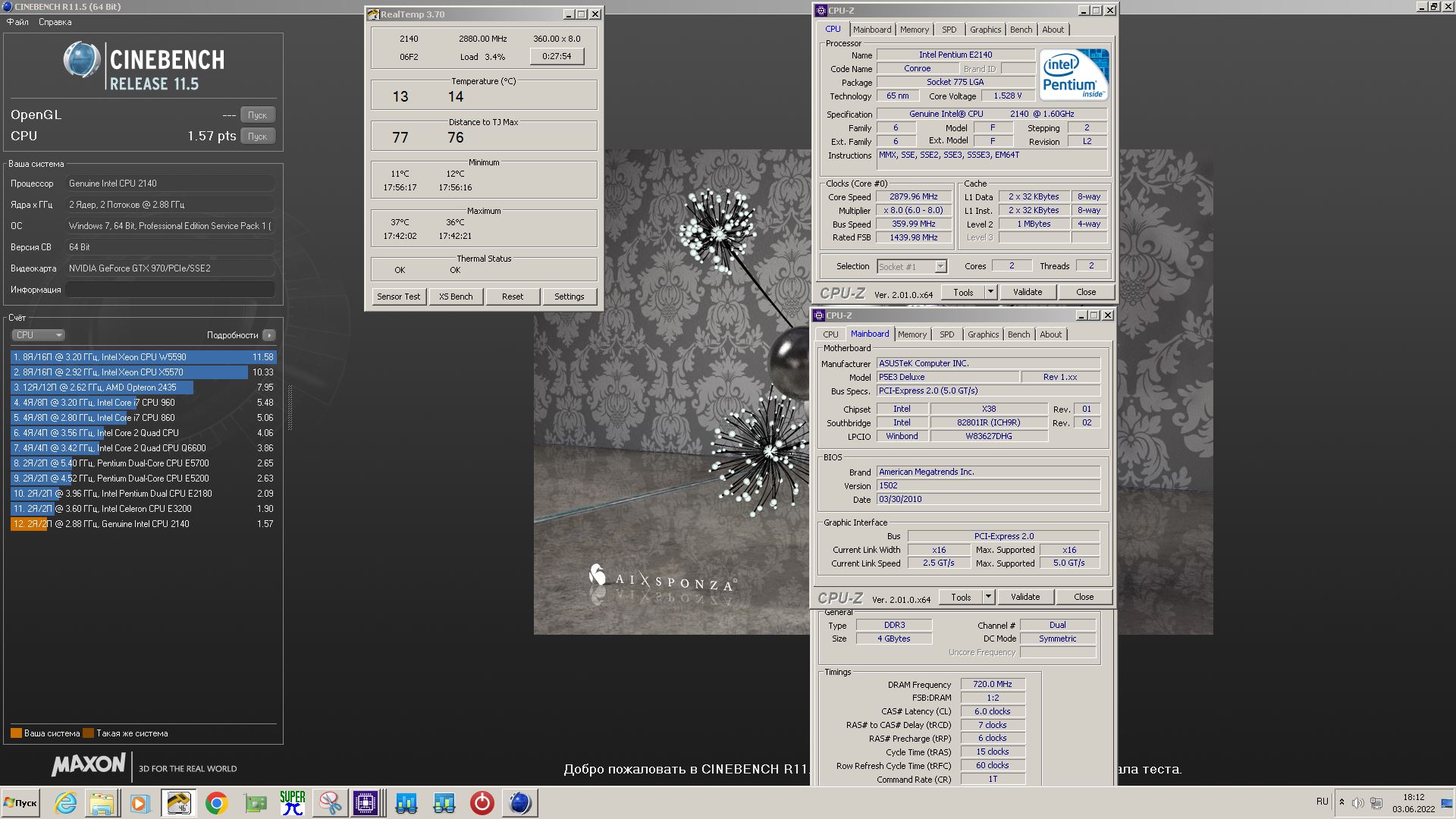Select ranking row Intel Xeon CPU W5590

click(x=143, y=357)
